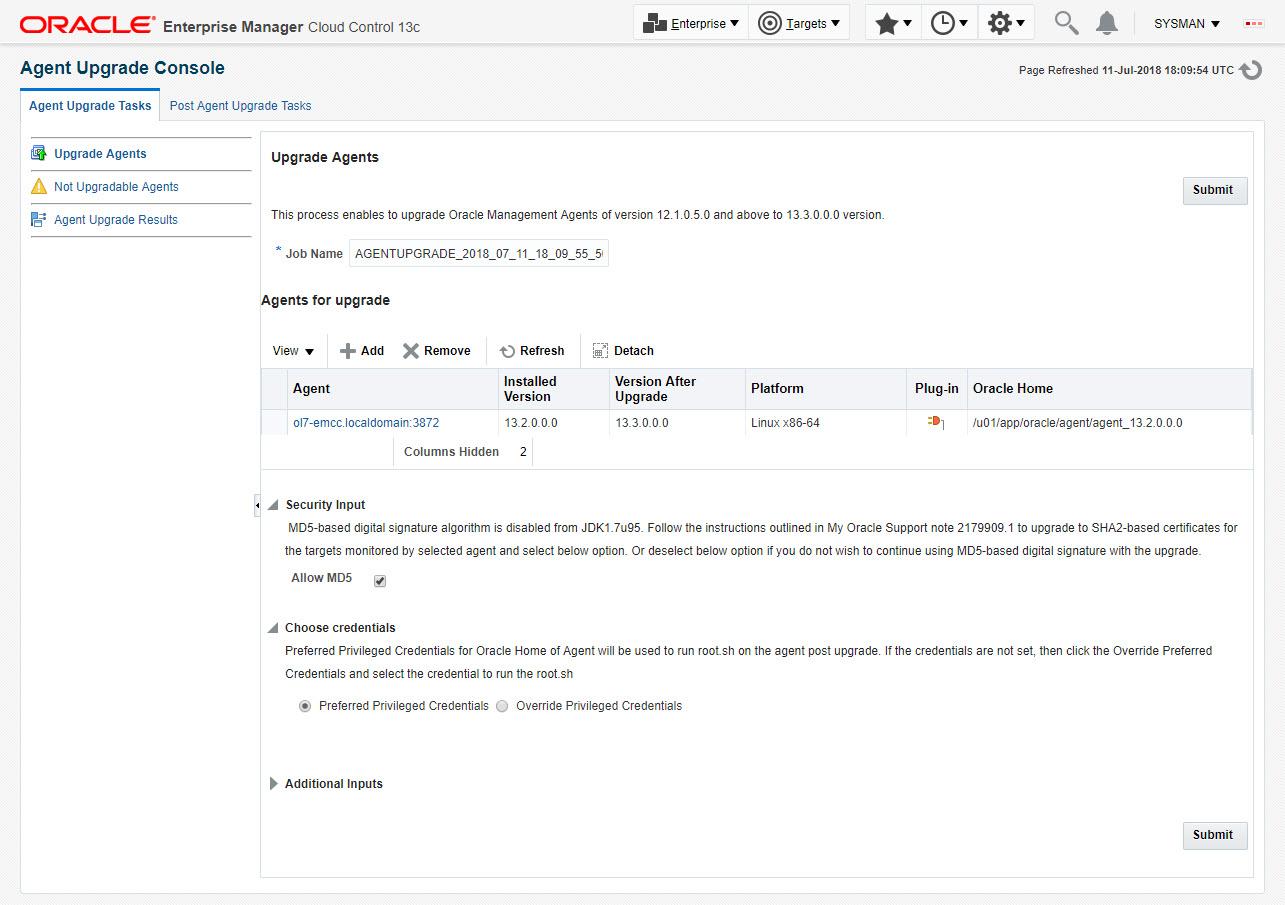Uncheck the Allow MD5 checkbox

[x=380, y=581]
